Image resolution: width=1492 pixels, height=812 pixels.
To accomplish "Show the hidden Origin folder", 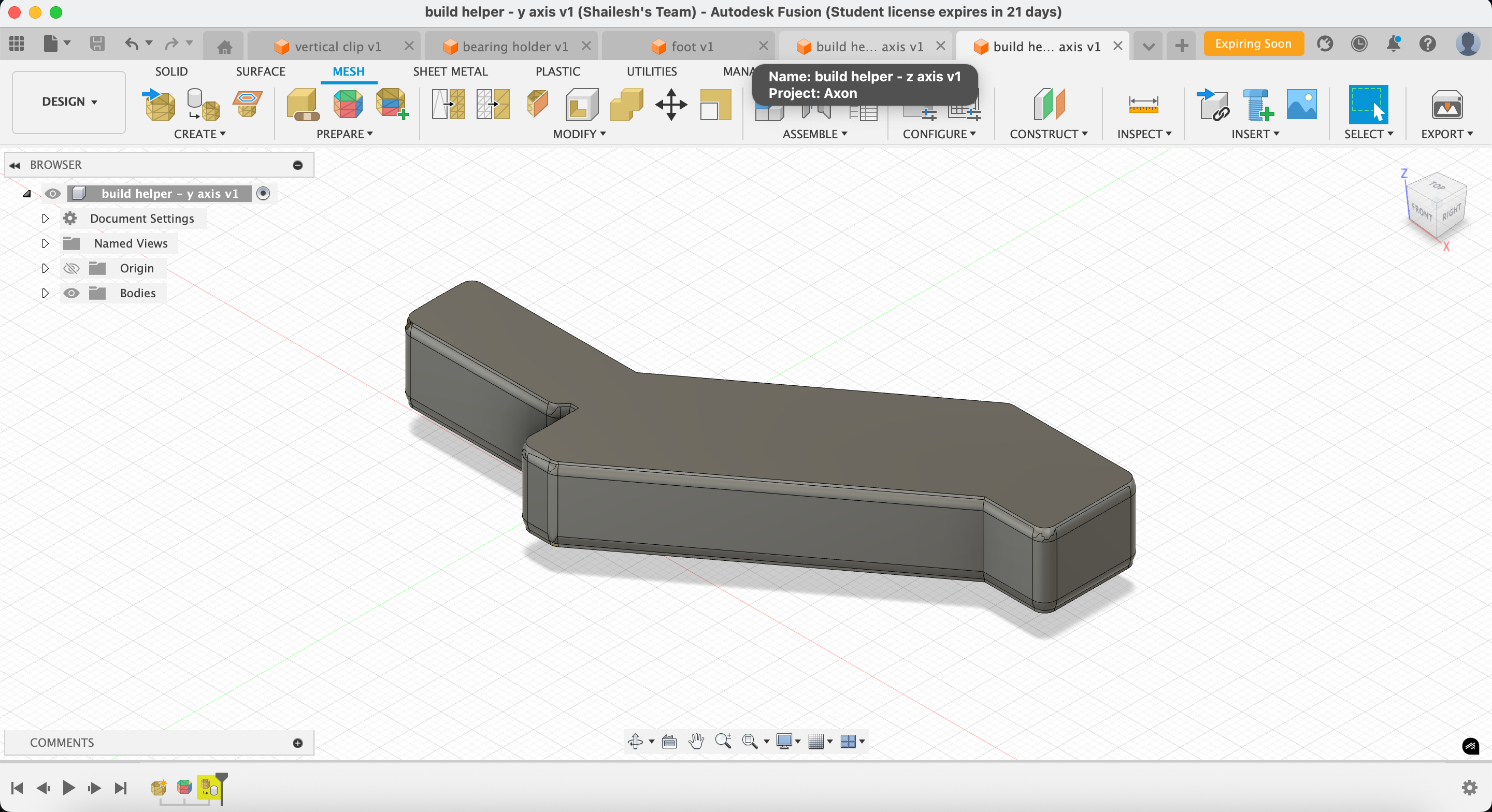I will [x=71, y=268].
